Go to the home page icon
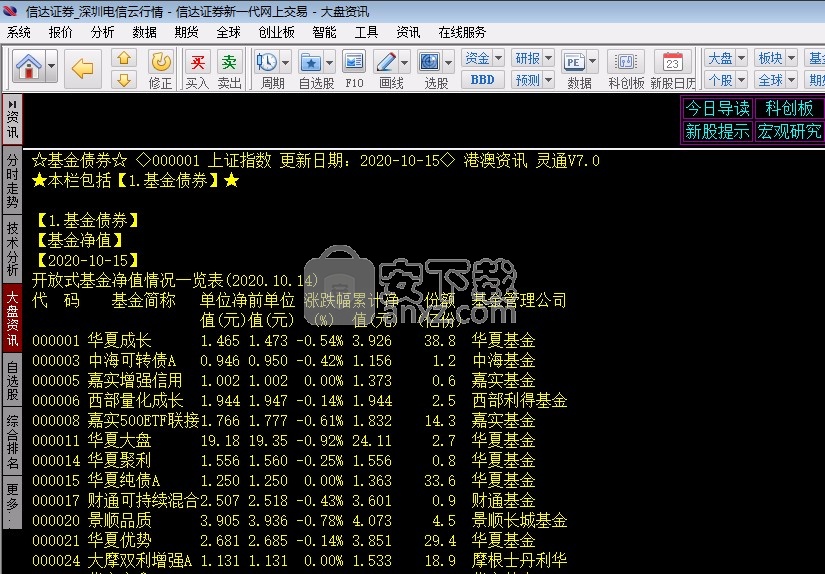The height and width of the screenshot is (574, 825). point(28,66)
